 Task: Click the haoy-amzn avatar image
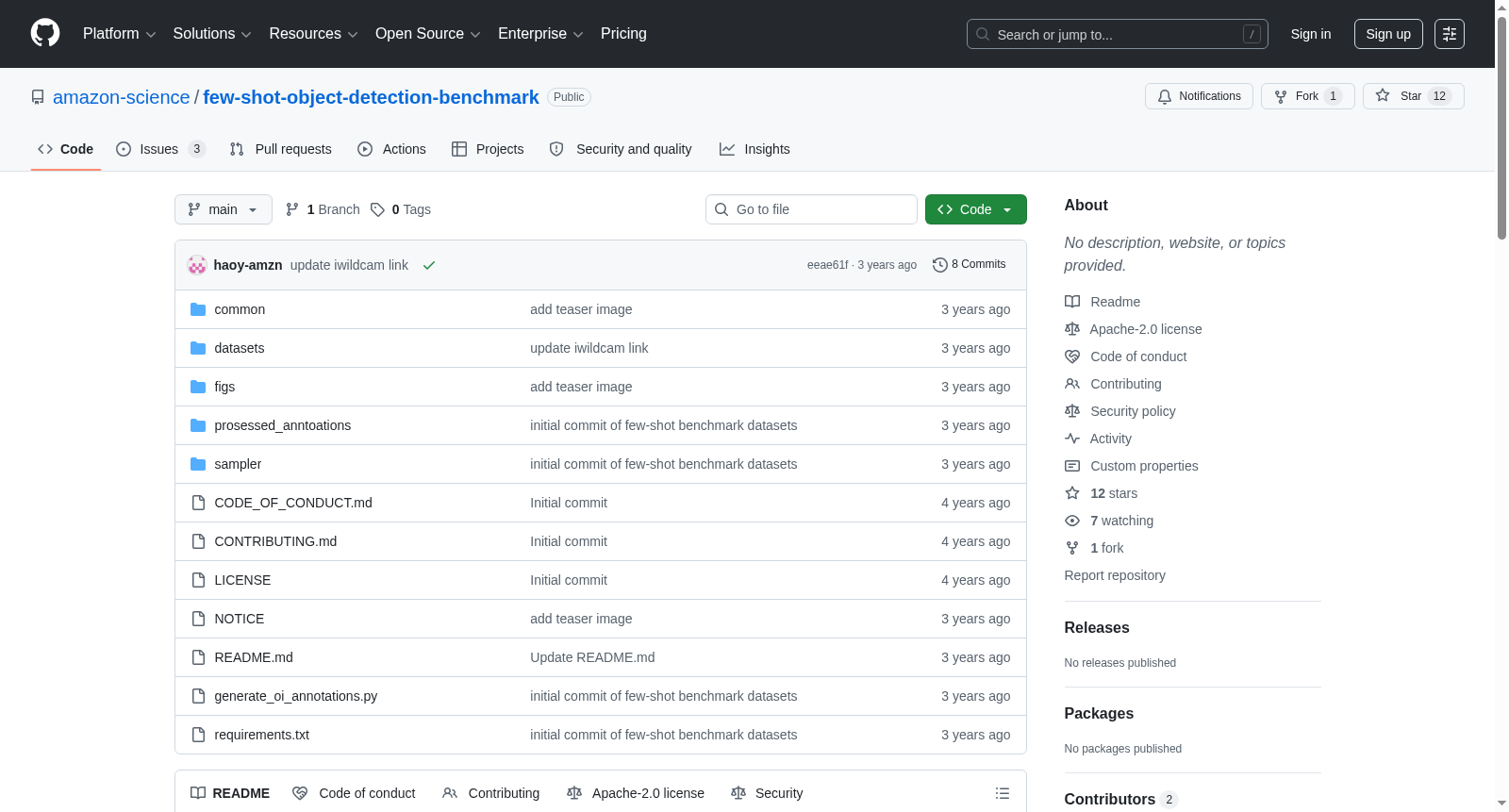pos(197,265)
